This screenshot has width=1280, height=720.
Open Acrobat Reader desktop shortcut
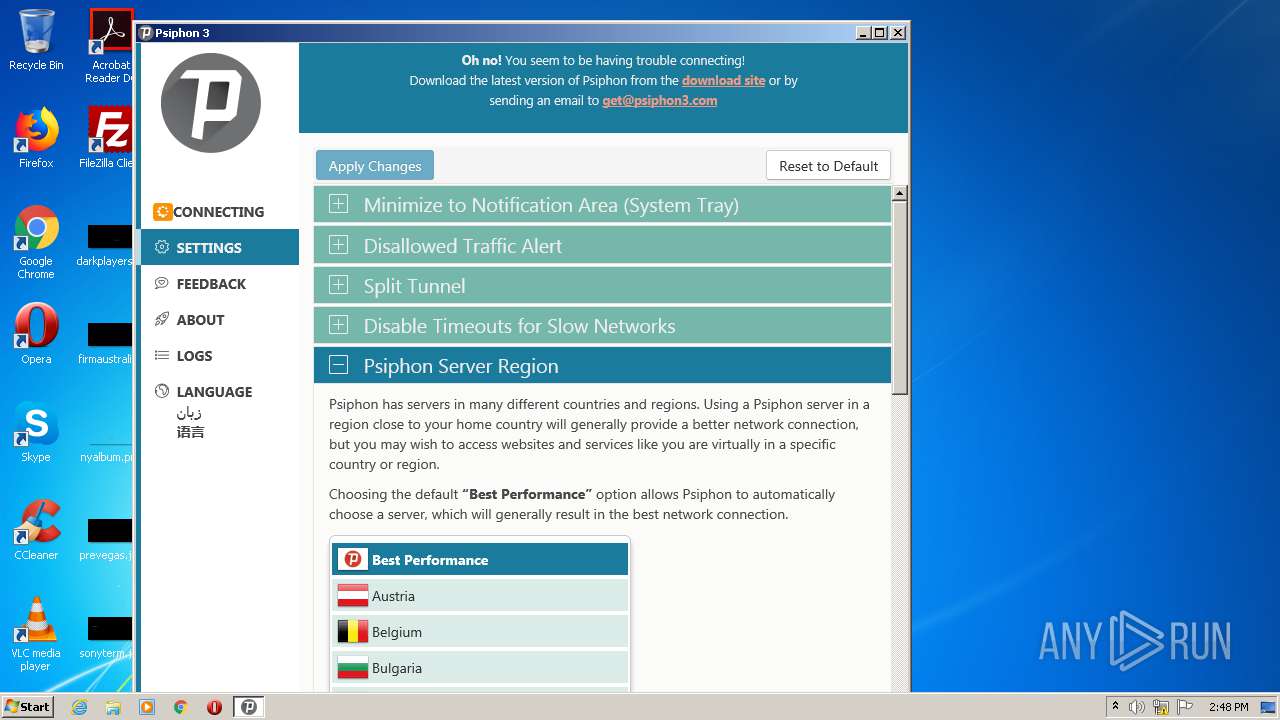click(111, 45)
